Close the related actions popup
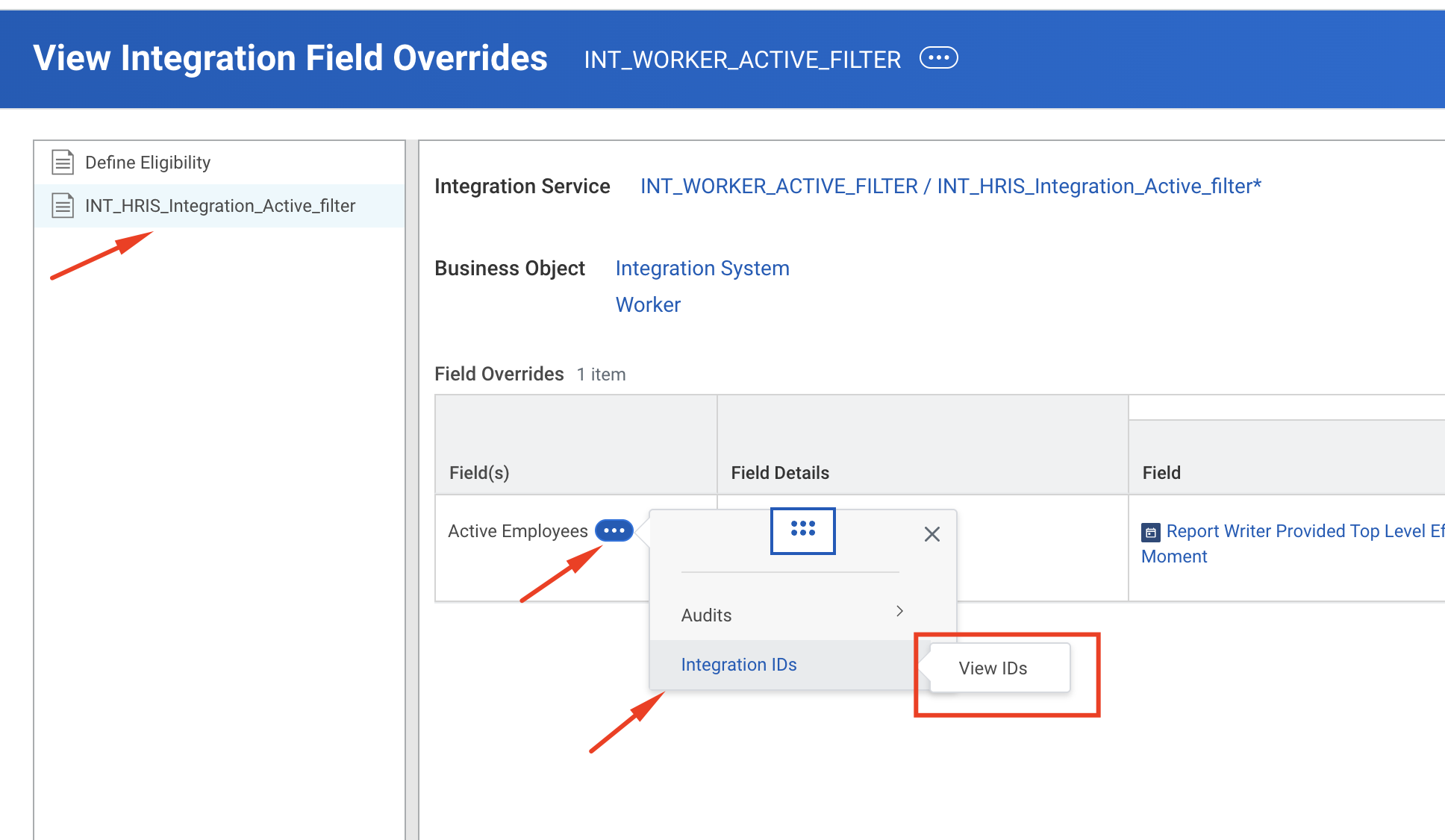The height and width of the screenshot is (840, 1445). 931,534
